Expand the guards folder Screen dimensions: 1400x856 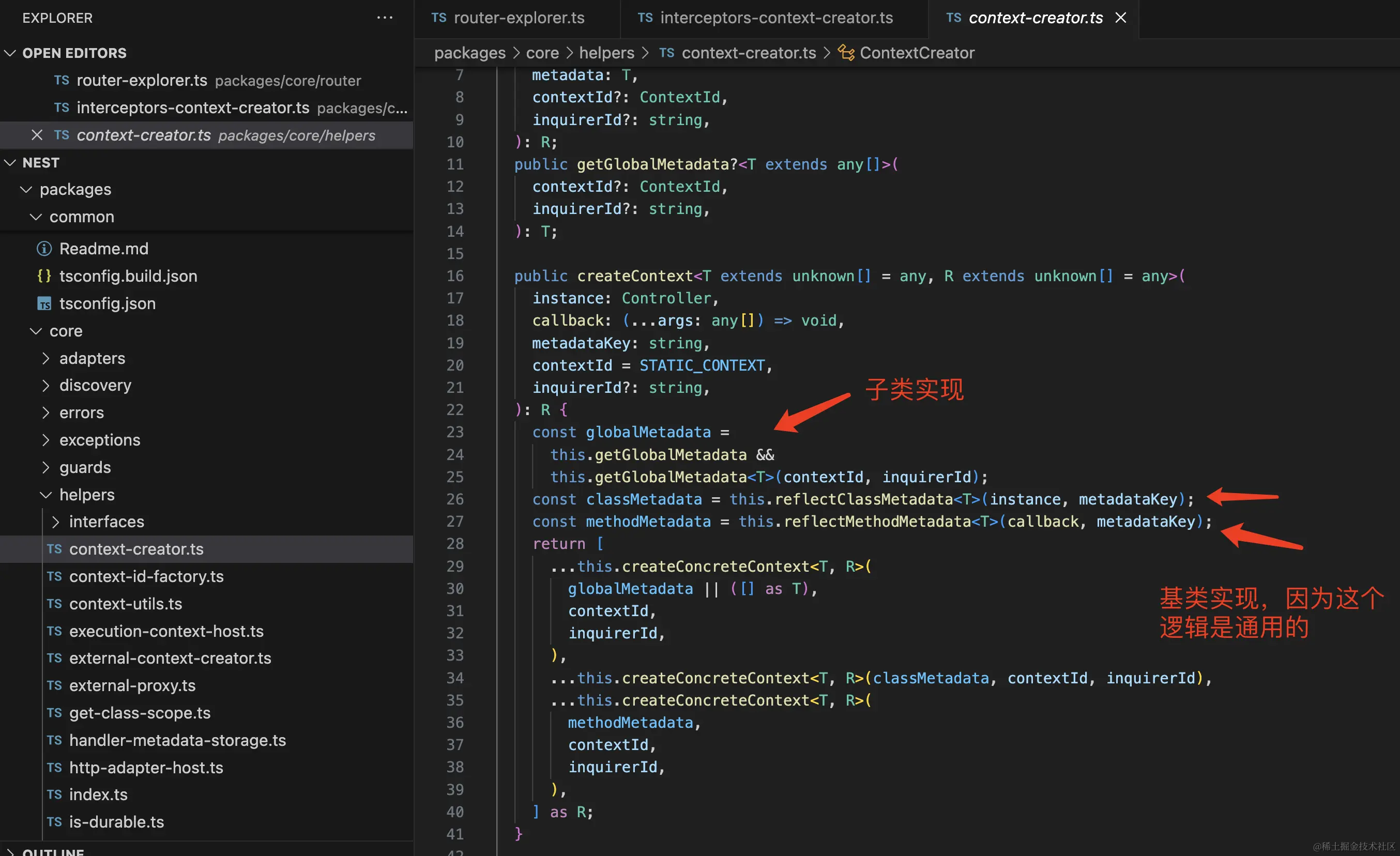click(46, 467)
